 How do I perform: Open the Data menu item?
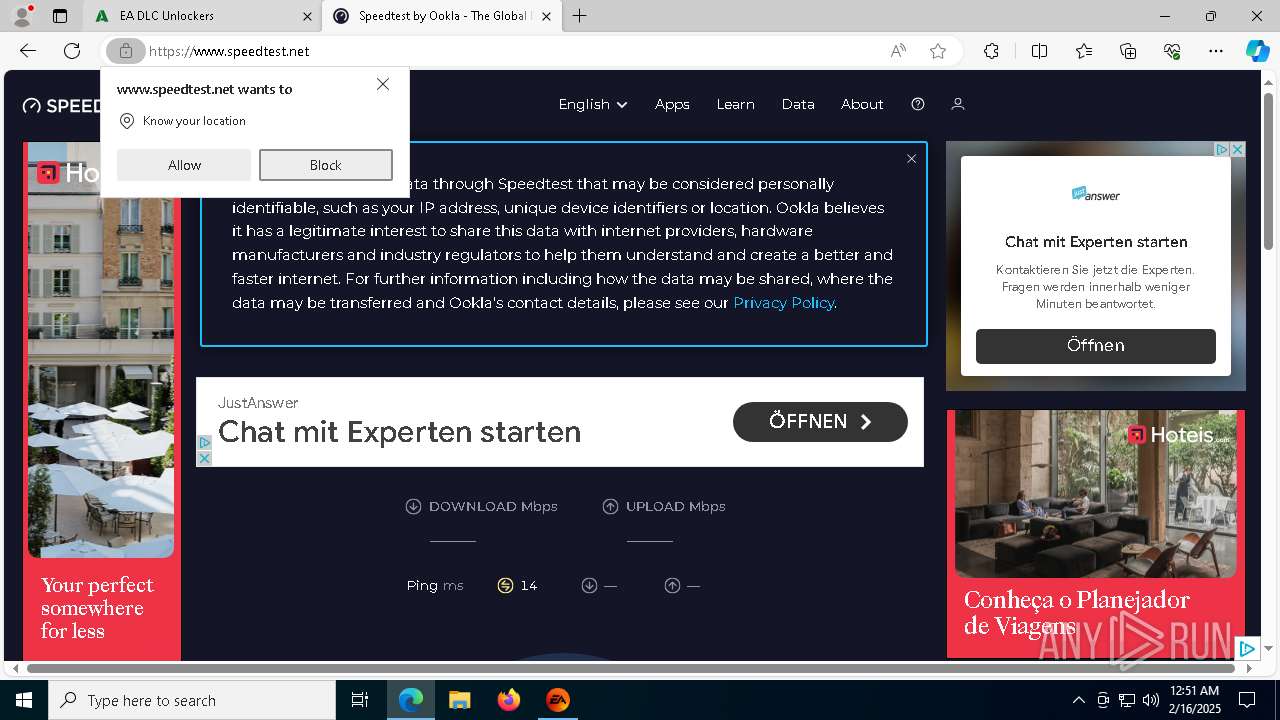[798, 104]
